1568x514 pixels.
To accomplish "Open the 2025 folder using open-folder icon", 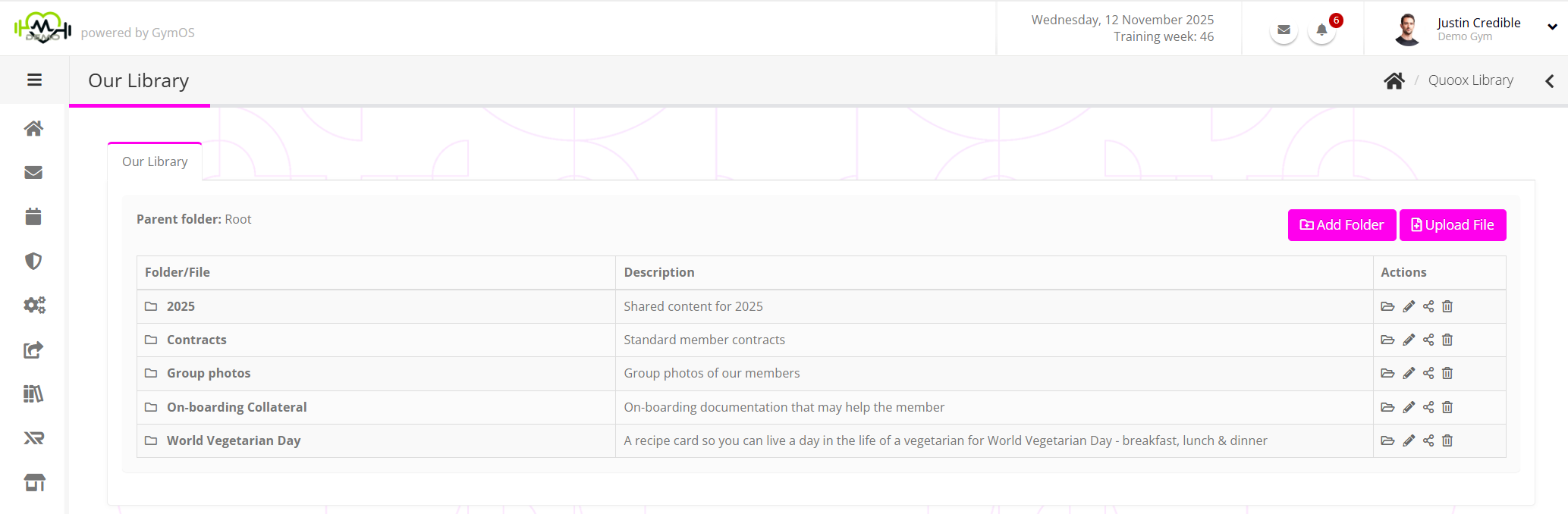I will pos(1387,306).
